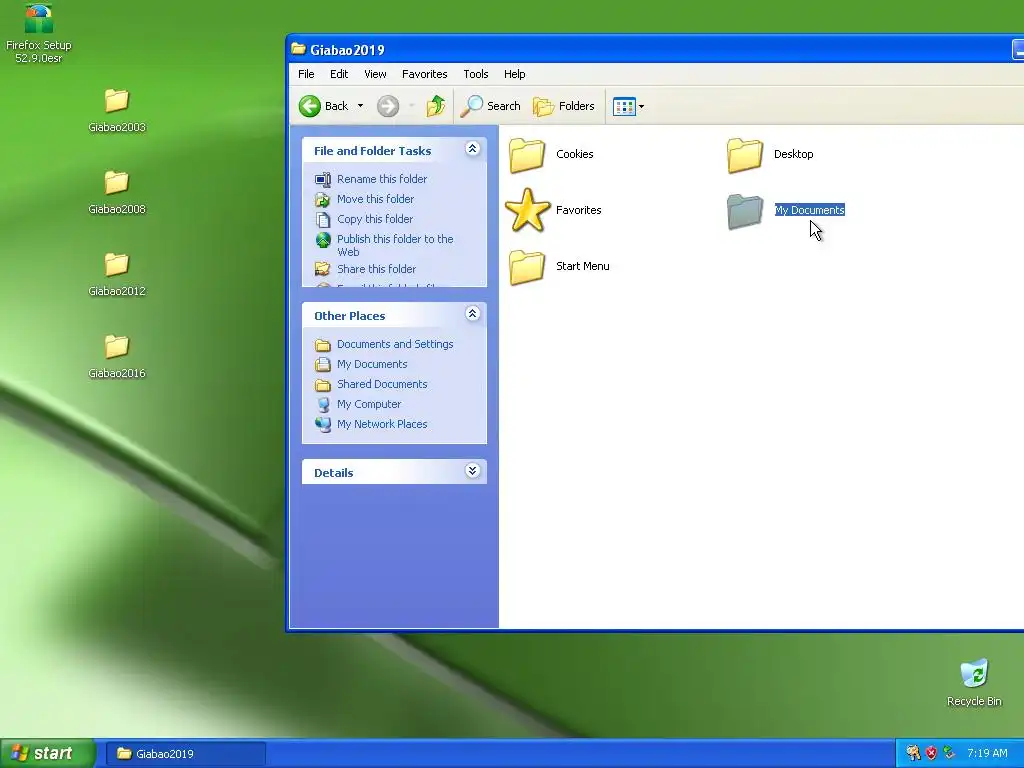Click the taskbar clock showing 7:19 AM
The width and height of the screenshot is (1024, 768).
[x=987, y=754]
